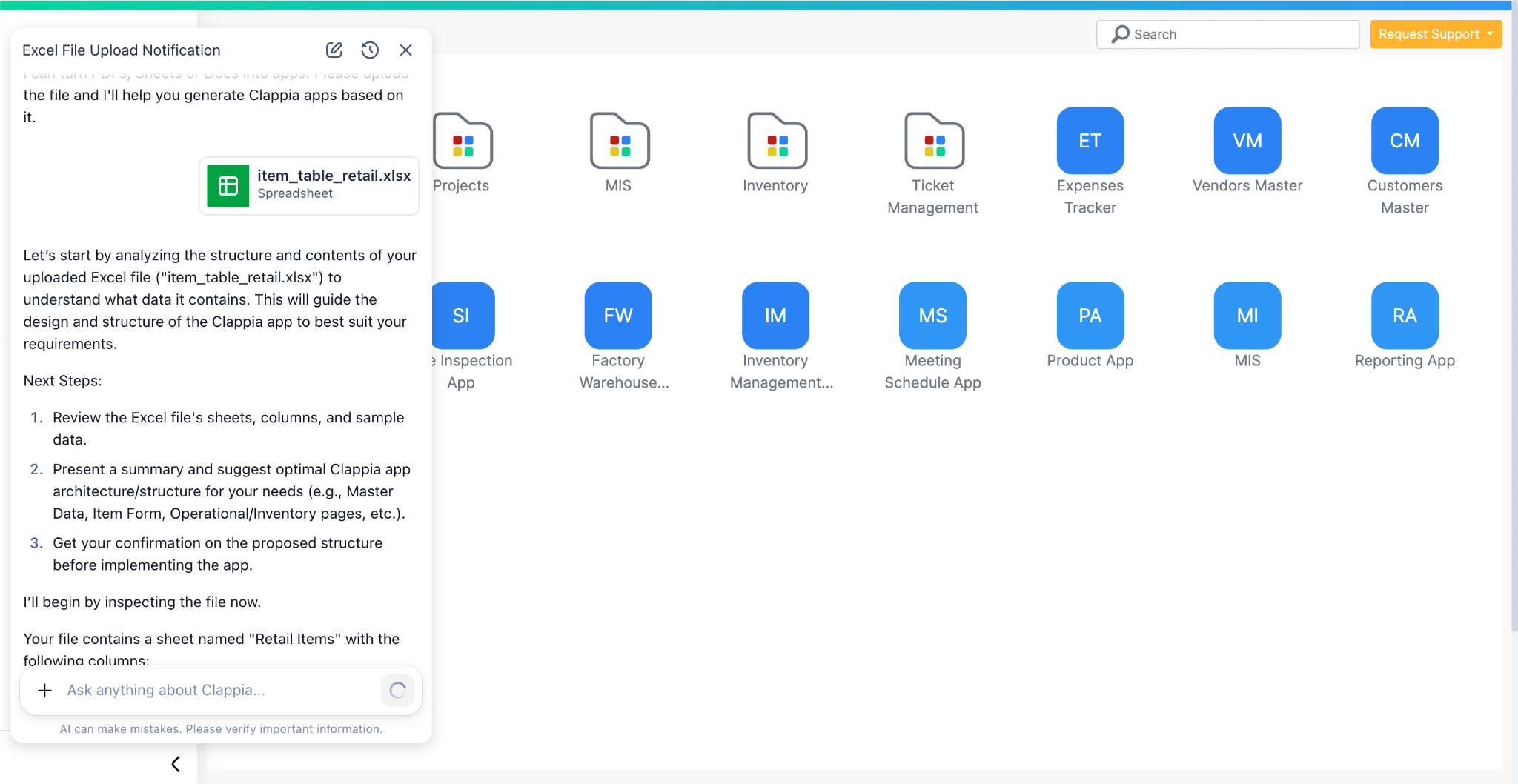Screen dimensions: 1518x784
Task: Click the plus icon to attach a file
Action: [44, 690]
